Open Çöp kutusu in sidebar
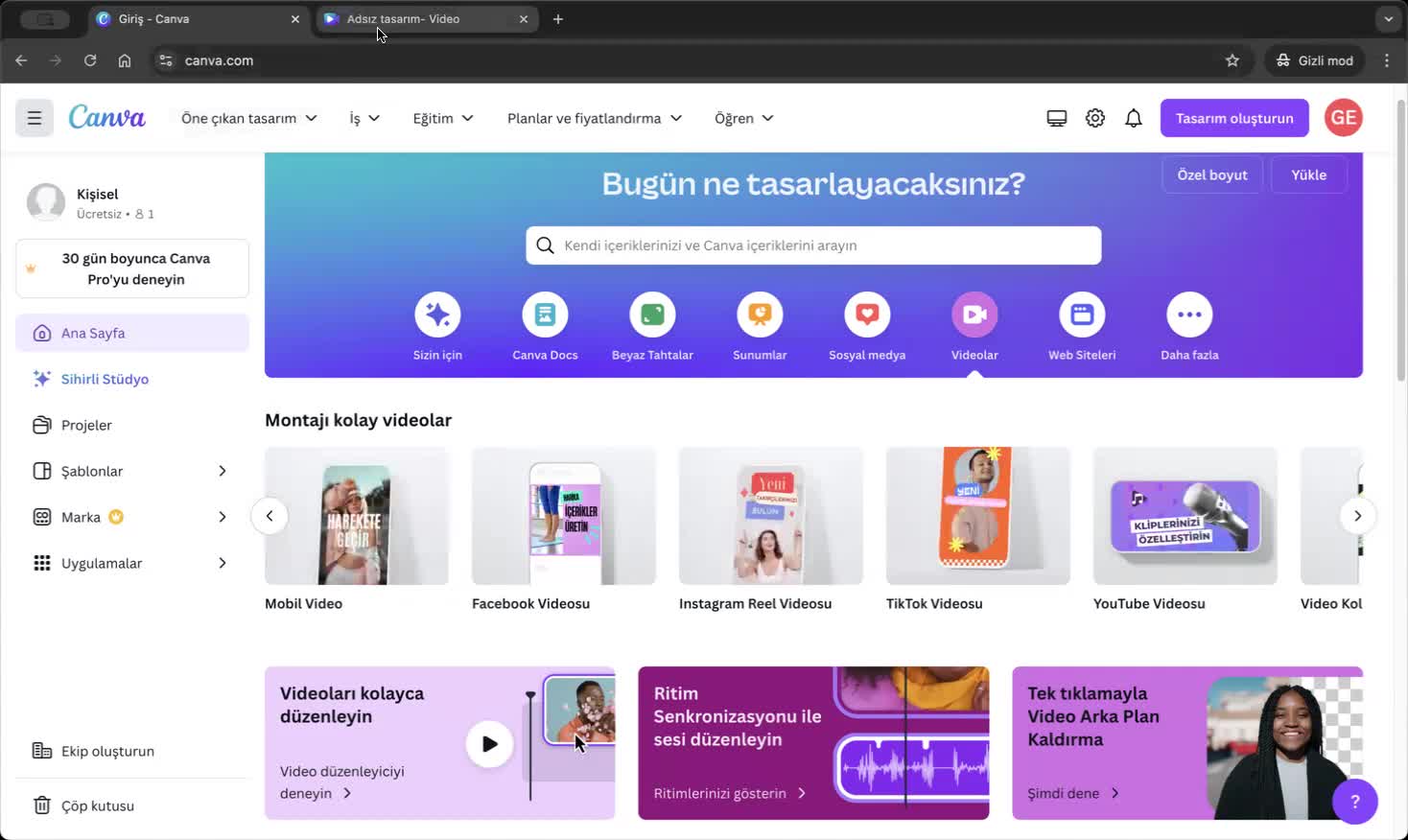This screenshot has width=1408, height=840. point(132,805)
